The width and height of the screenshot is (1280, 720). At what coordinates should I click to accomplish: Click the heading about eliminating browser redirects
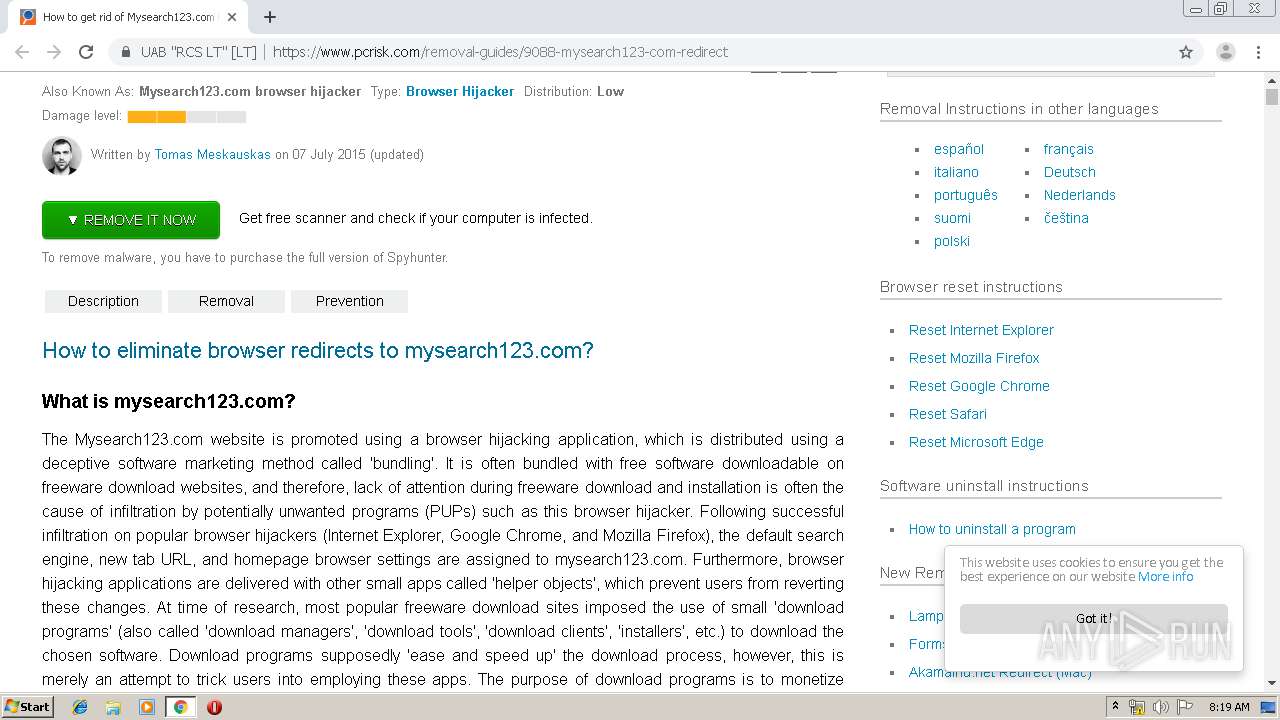click(318, 351)
